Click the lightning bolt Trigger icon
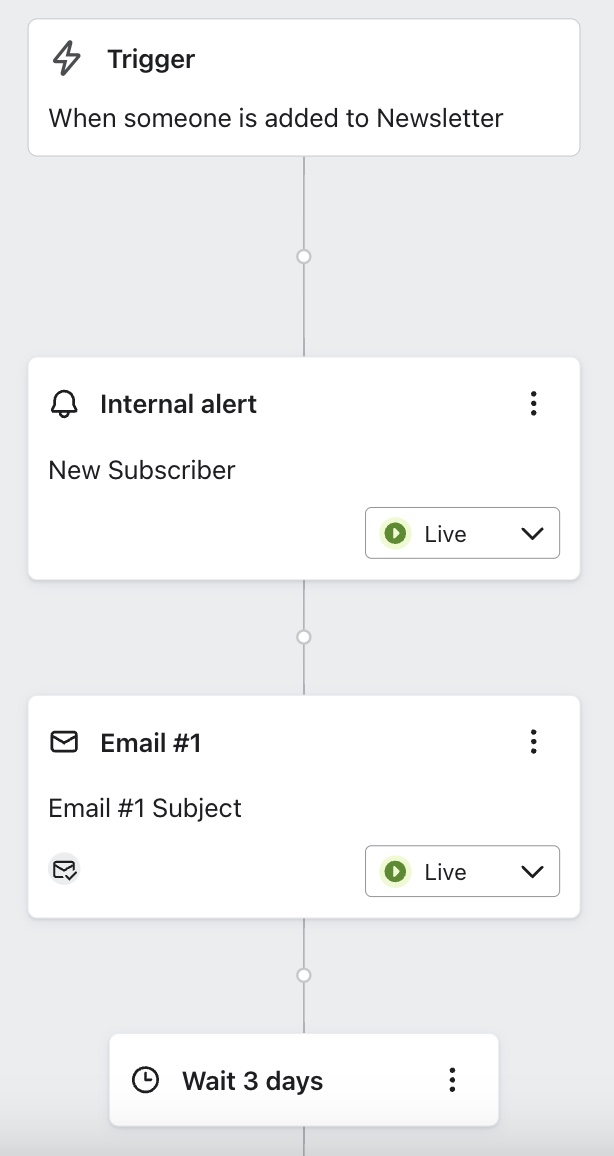Viewport: 614px width, 1156px height. point(63,59)
